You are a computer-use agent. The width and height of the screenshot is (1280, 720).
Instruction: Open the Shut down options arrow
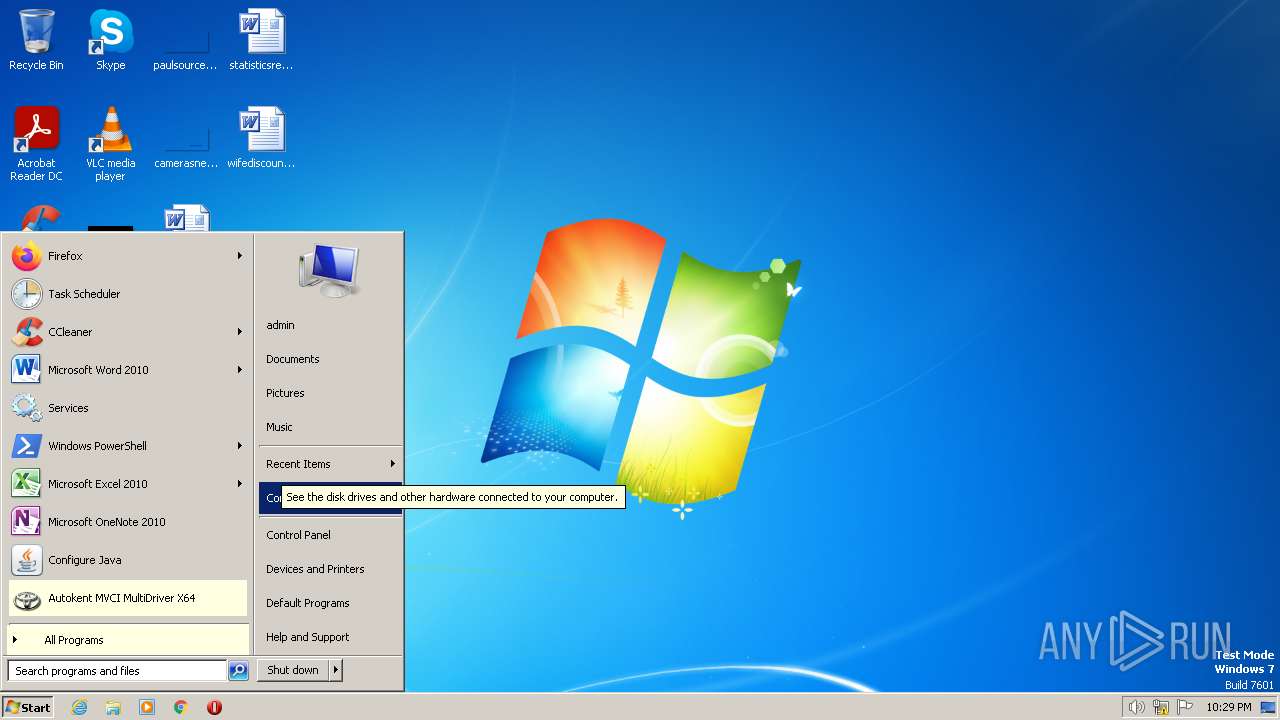(336, 670)
